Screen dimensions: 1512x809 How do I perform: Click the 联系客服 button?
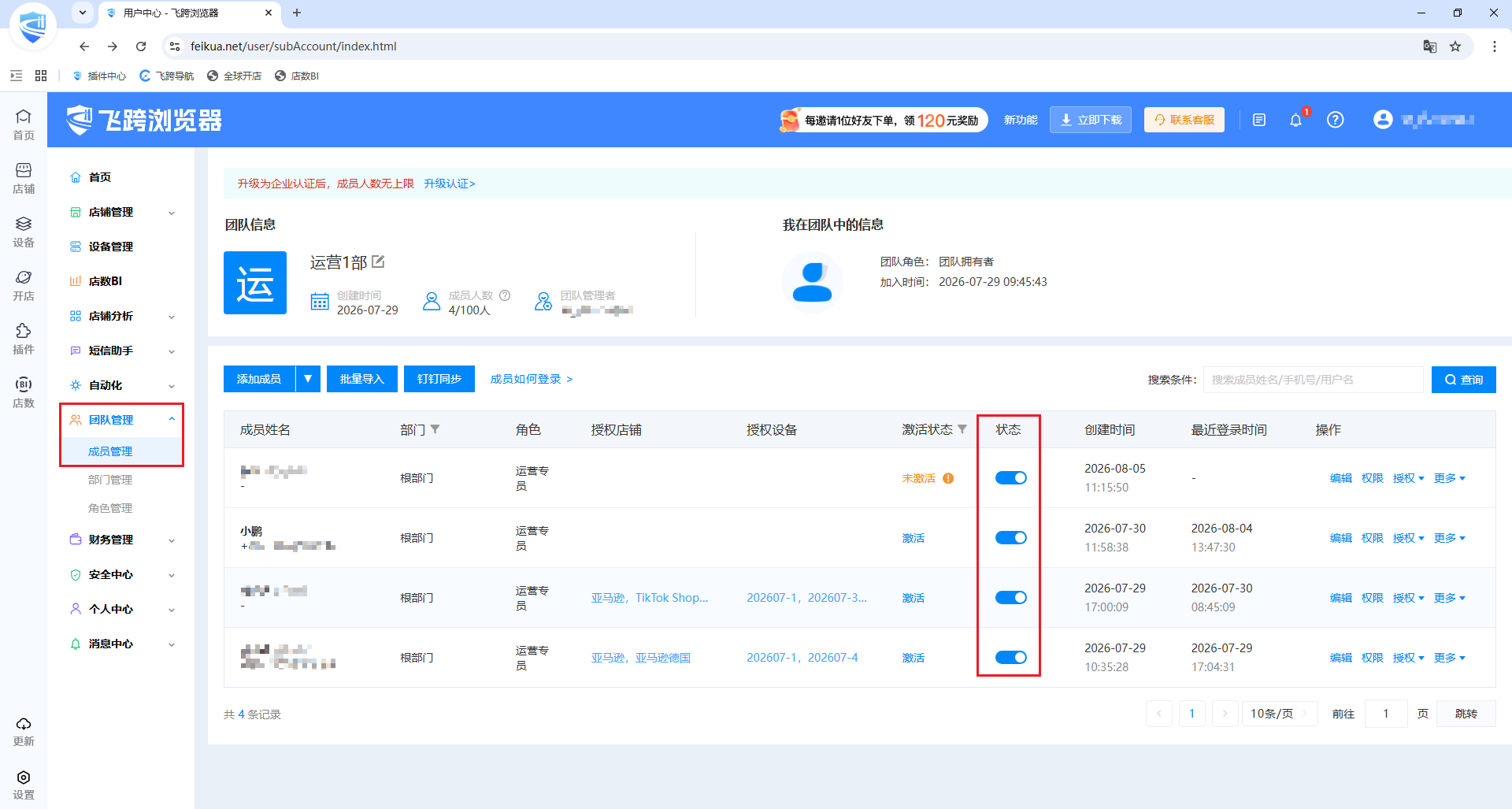(x=1184, y=120)
